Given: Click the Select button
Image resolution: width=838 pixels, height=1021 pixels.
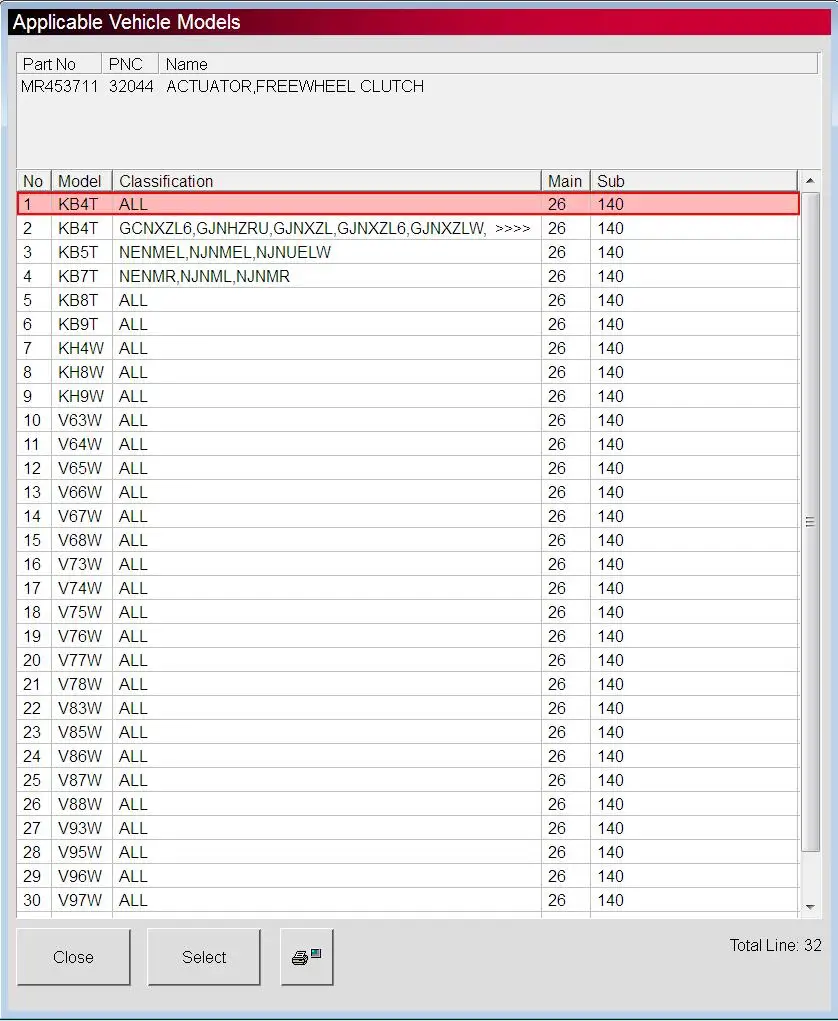Looking at the screenshot, I should [204, 957].
